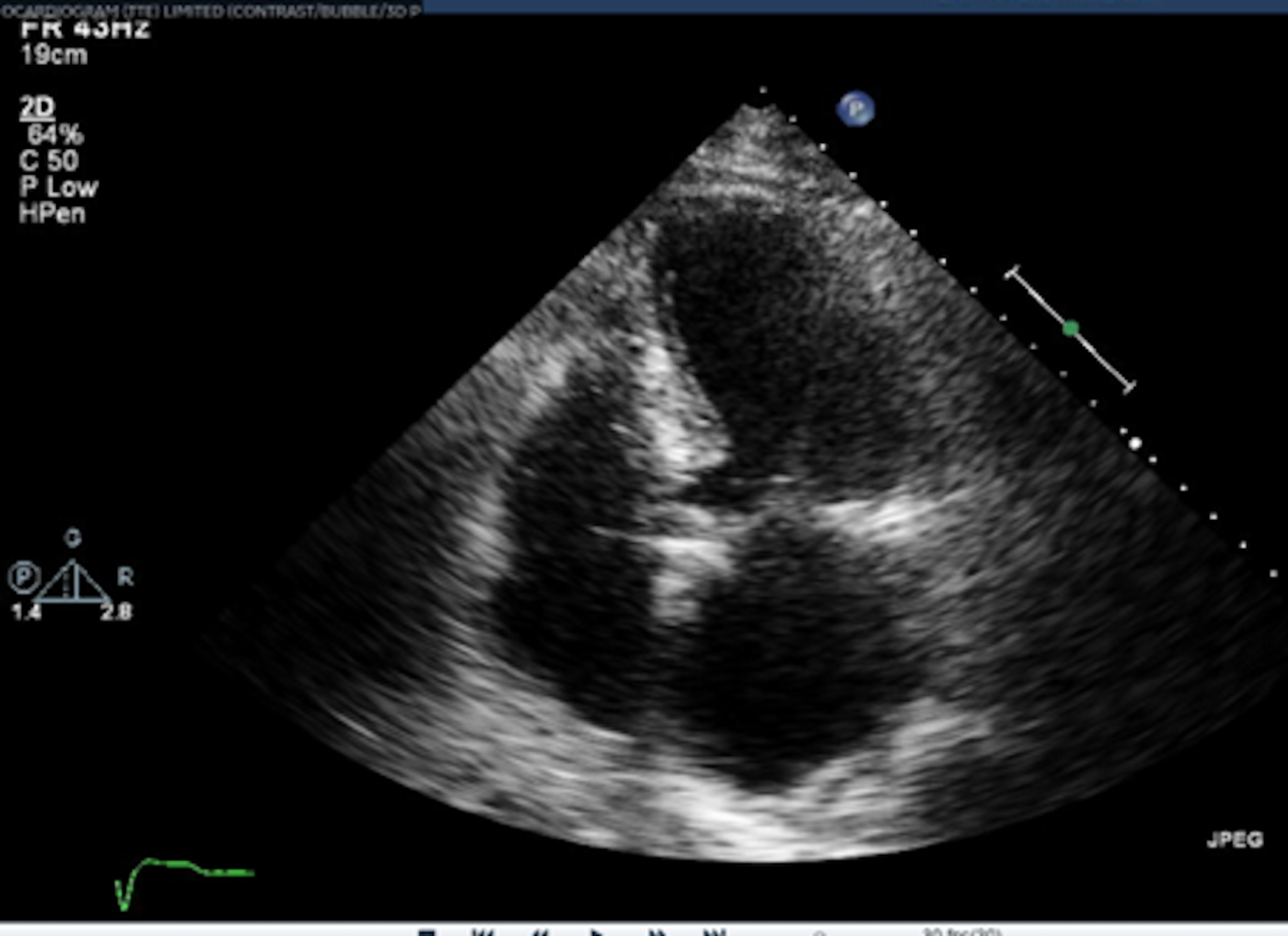Click the JPEG compression label
Image resolution: width=1288 pixels, height=936 pixels.
pos(1235,839)
